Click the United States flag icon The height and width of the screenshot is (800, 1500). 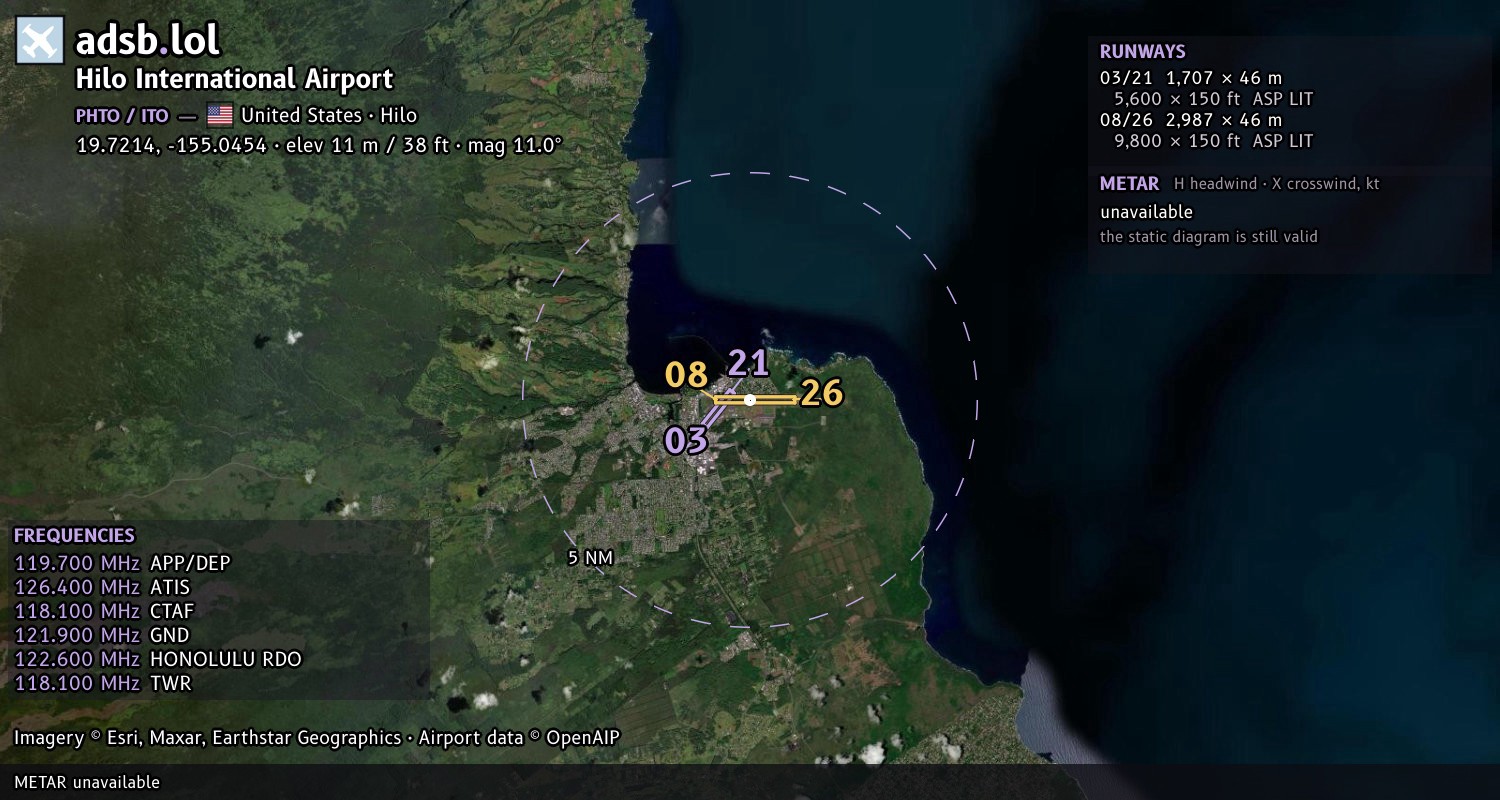point(220,115)
